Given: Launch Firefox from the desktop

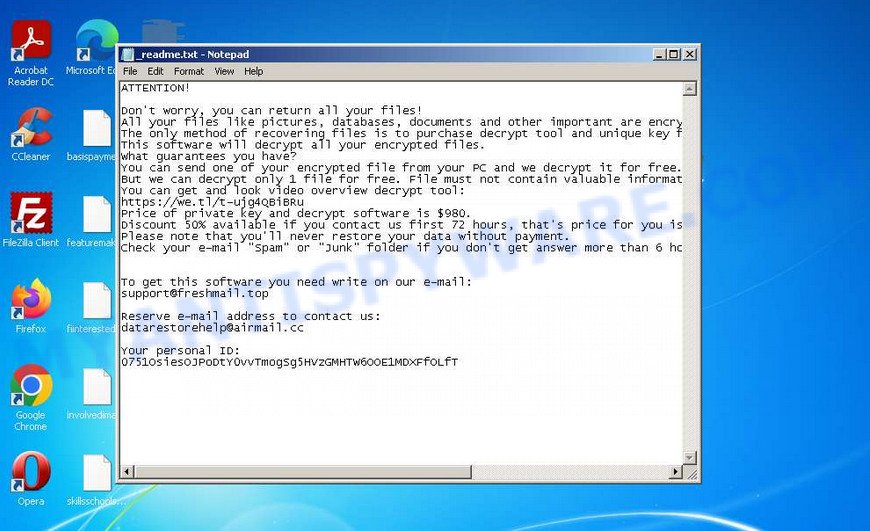Looking at the screenshot, I should point(31,306).
